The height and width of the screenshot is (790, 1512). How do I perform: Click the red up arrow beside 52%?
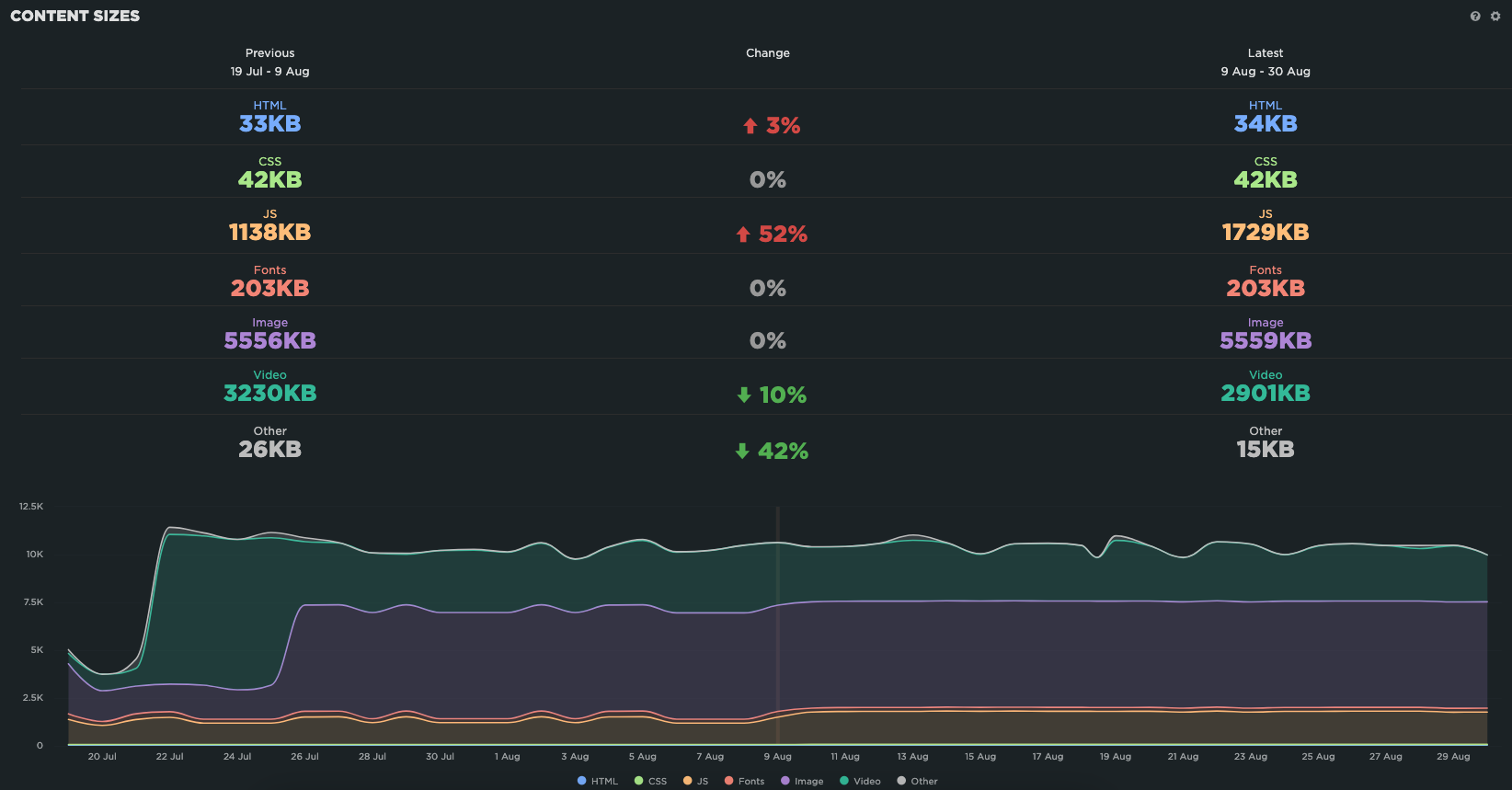click(743, 235)
